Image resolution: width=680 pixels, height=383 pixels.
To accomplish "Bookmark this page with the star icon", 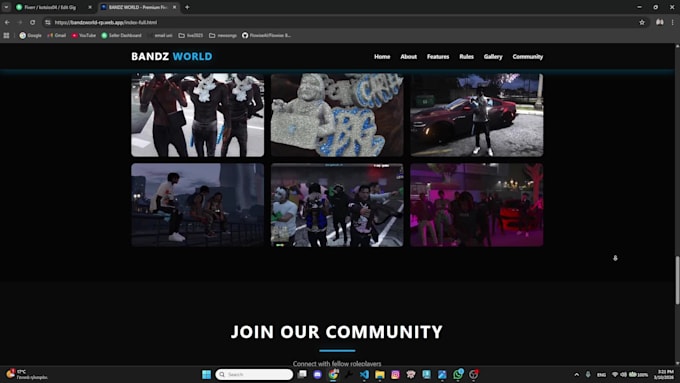I will [642, 22].
